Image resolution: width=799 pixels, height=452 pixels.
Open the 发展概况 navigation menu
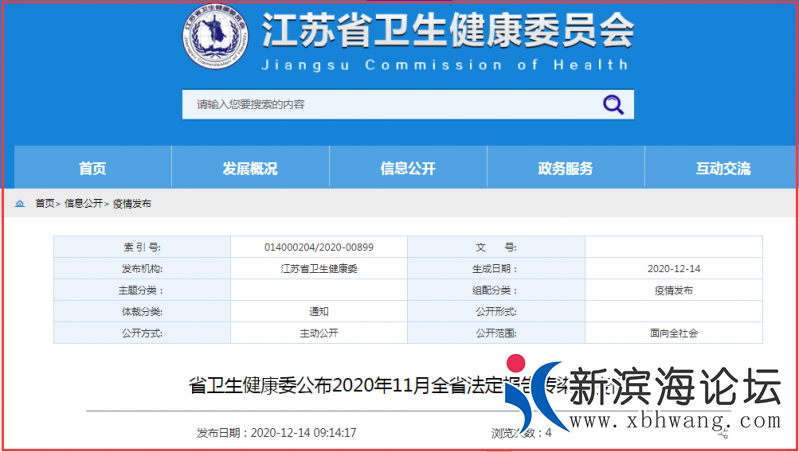pyautogui.click(x=250, y=168)
